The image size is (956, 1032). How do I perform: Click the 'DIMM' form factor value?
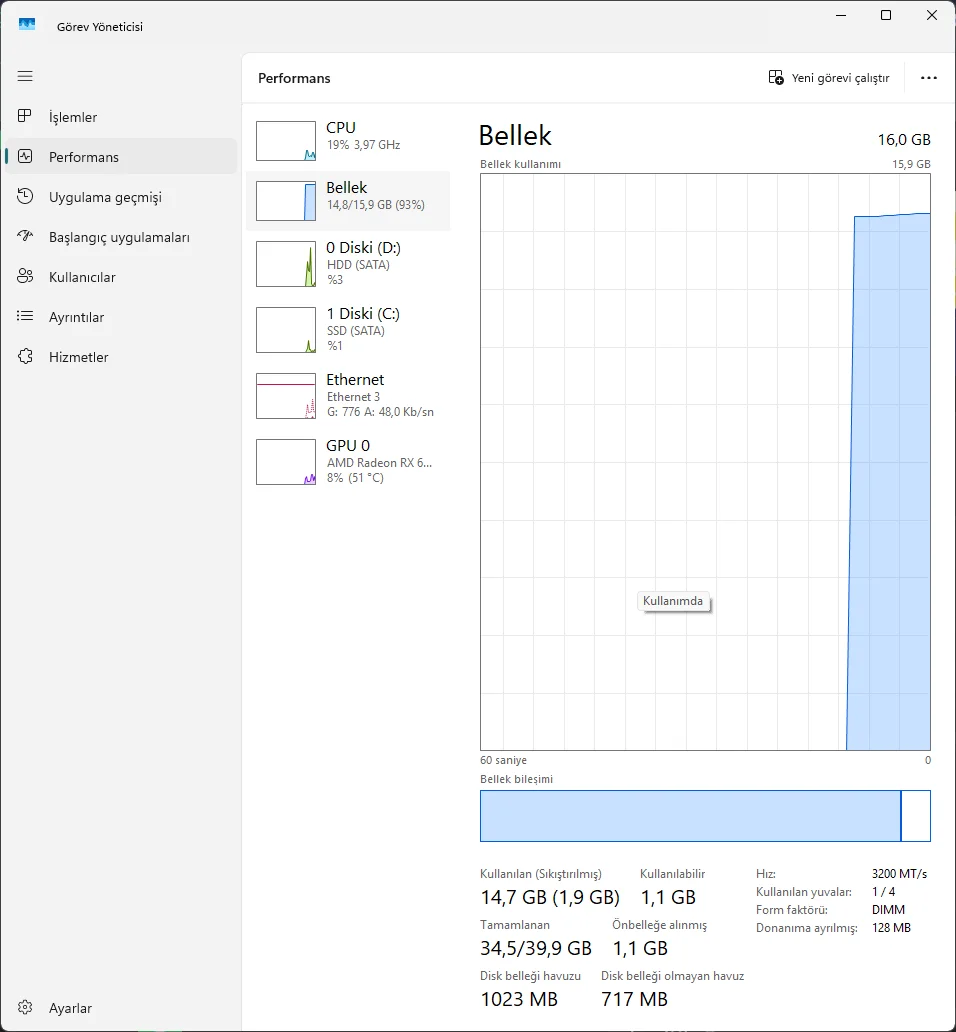(888, 910)
